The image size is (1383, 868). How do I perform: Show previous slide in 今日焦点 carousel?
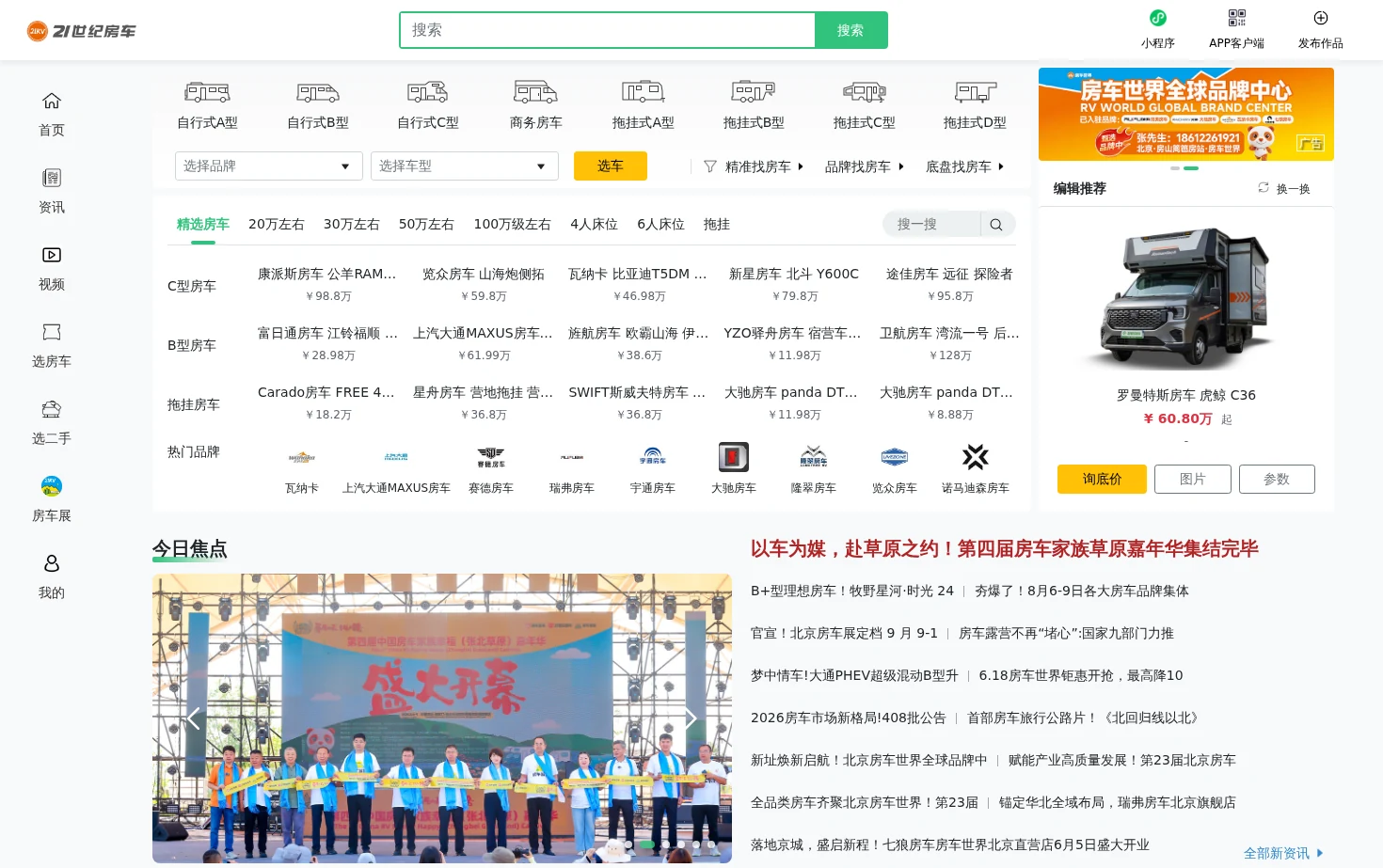pos(194,718)
